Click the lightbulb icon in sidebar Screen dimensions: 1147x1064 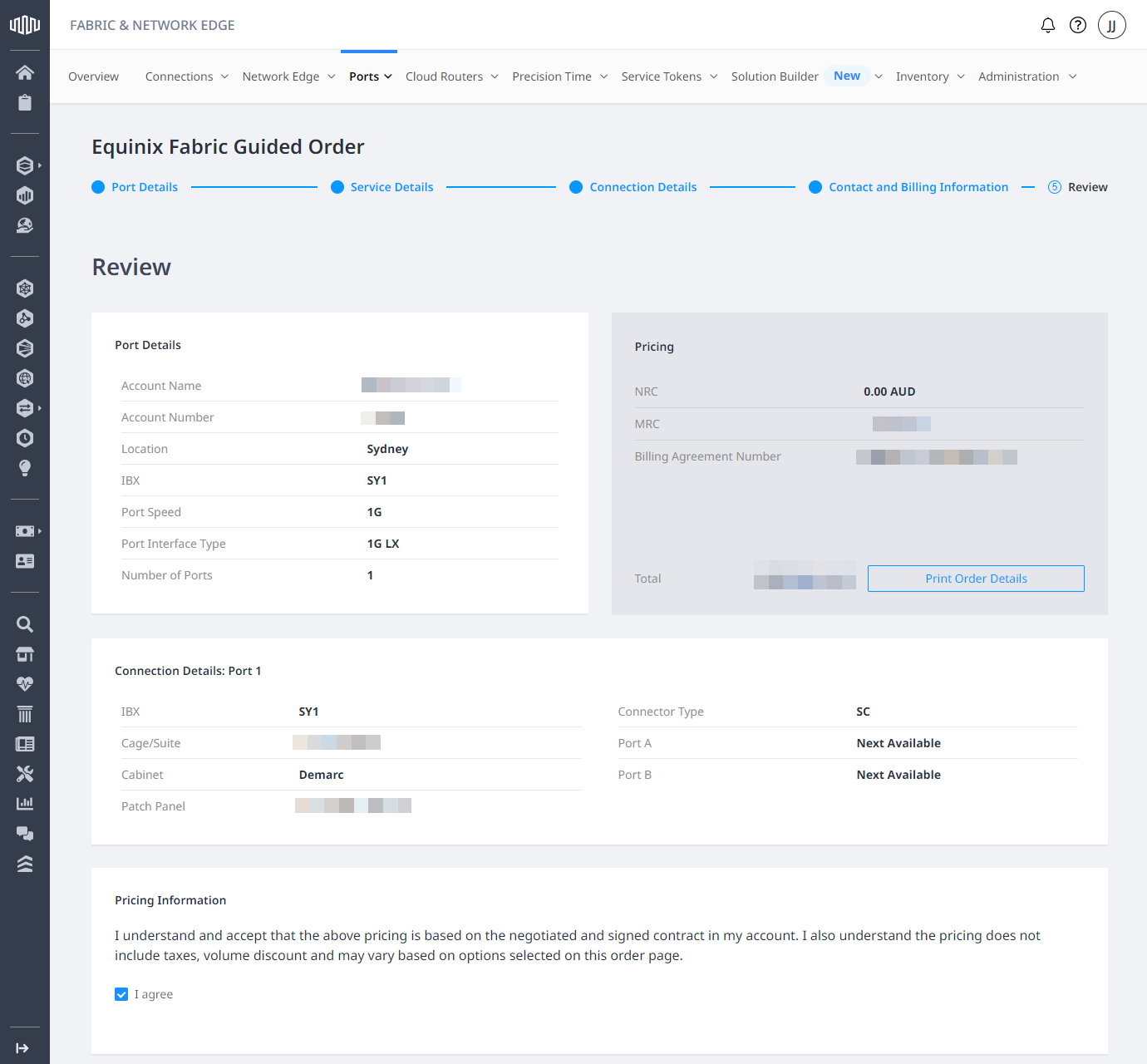click(x=25, y=468)
